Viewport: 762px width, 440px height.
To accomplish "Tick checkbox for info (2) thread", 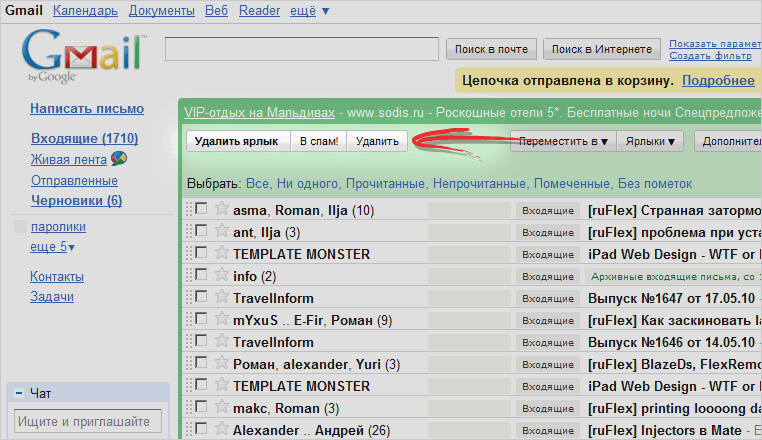I will (201, 275).
